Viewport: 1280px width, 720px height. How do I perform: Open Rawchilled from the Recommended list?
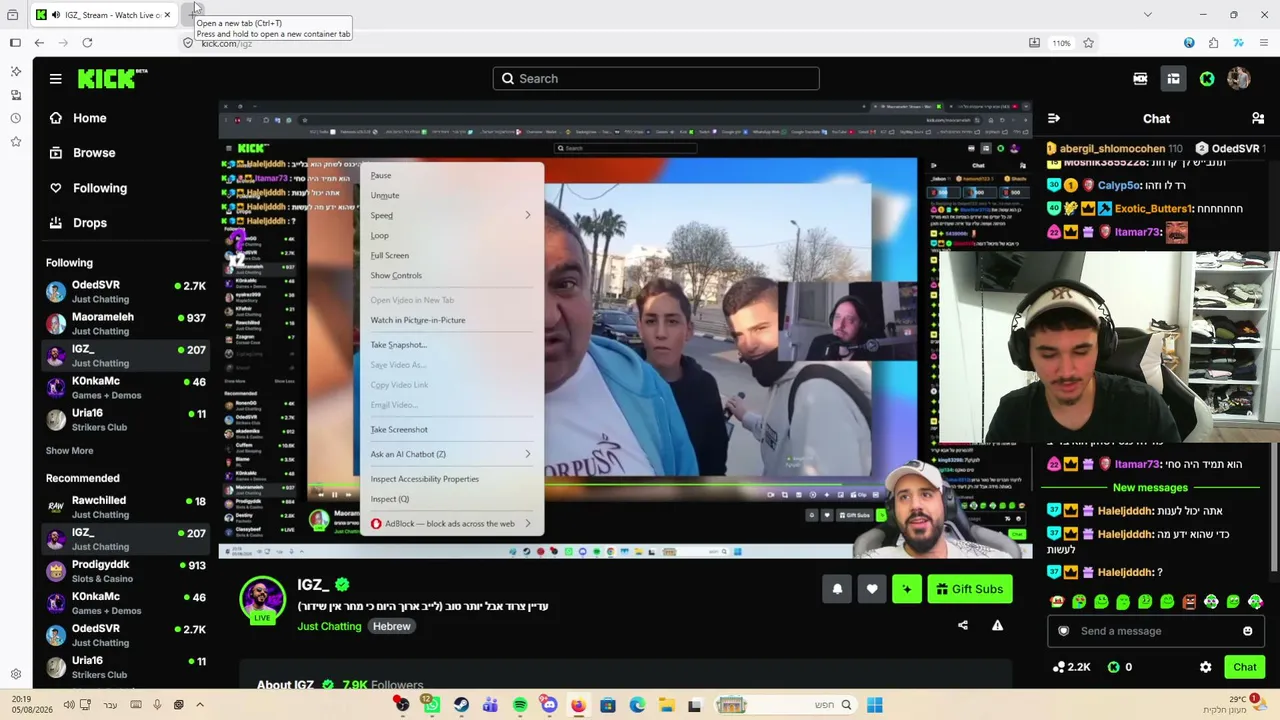point(126,507)
